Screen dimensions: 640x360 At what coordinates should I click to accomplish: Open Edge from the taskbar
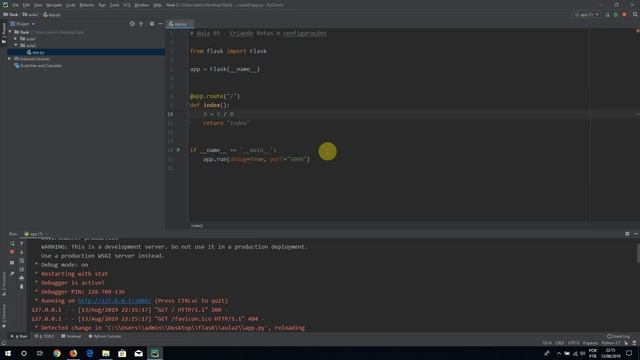click(x=89, y=353)
